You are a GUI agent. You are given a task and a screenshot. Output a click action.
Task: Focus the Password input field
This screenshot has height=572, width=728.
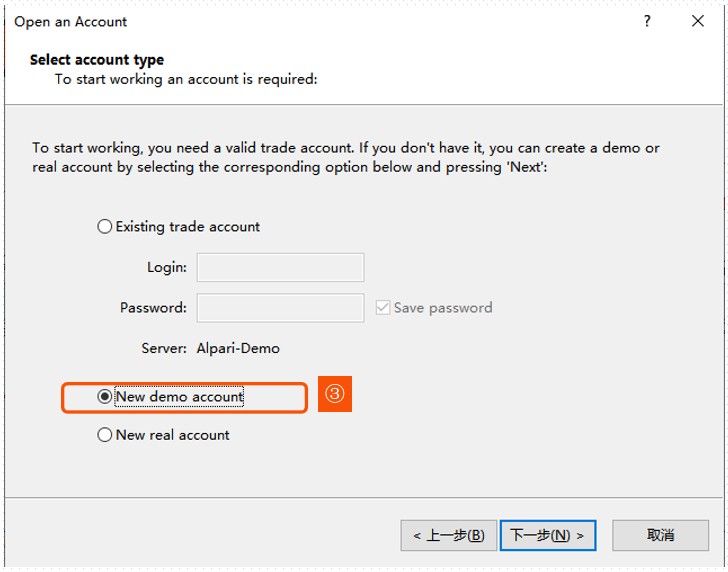tap(280, 308)
